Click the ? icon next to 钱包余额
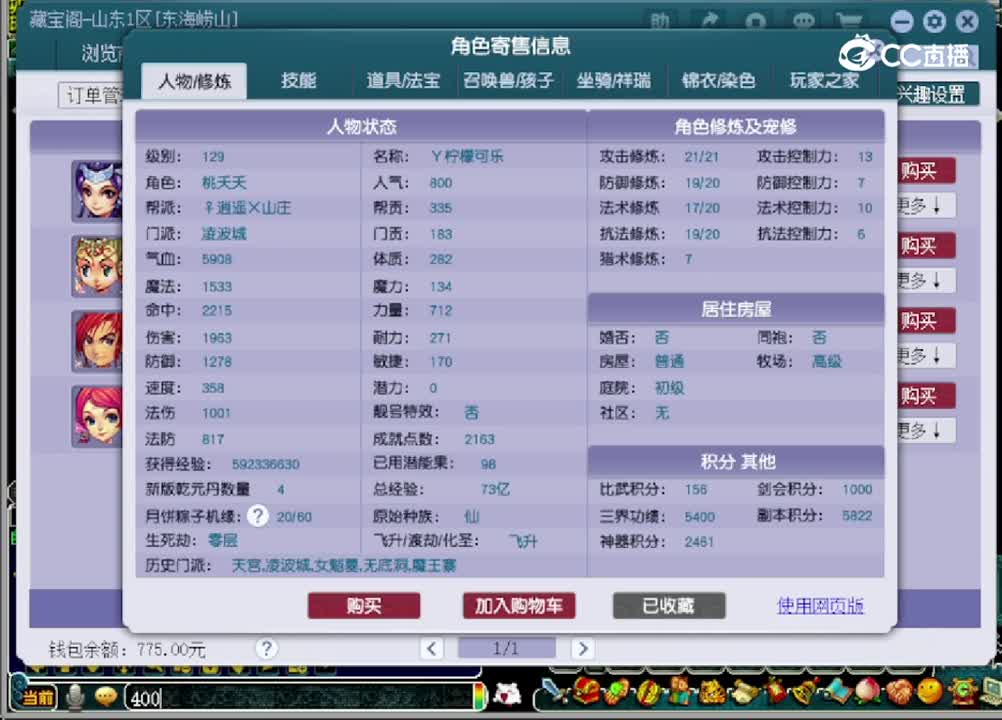This screenshot has width=1002, height=720. tap(267, 649)
